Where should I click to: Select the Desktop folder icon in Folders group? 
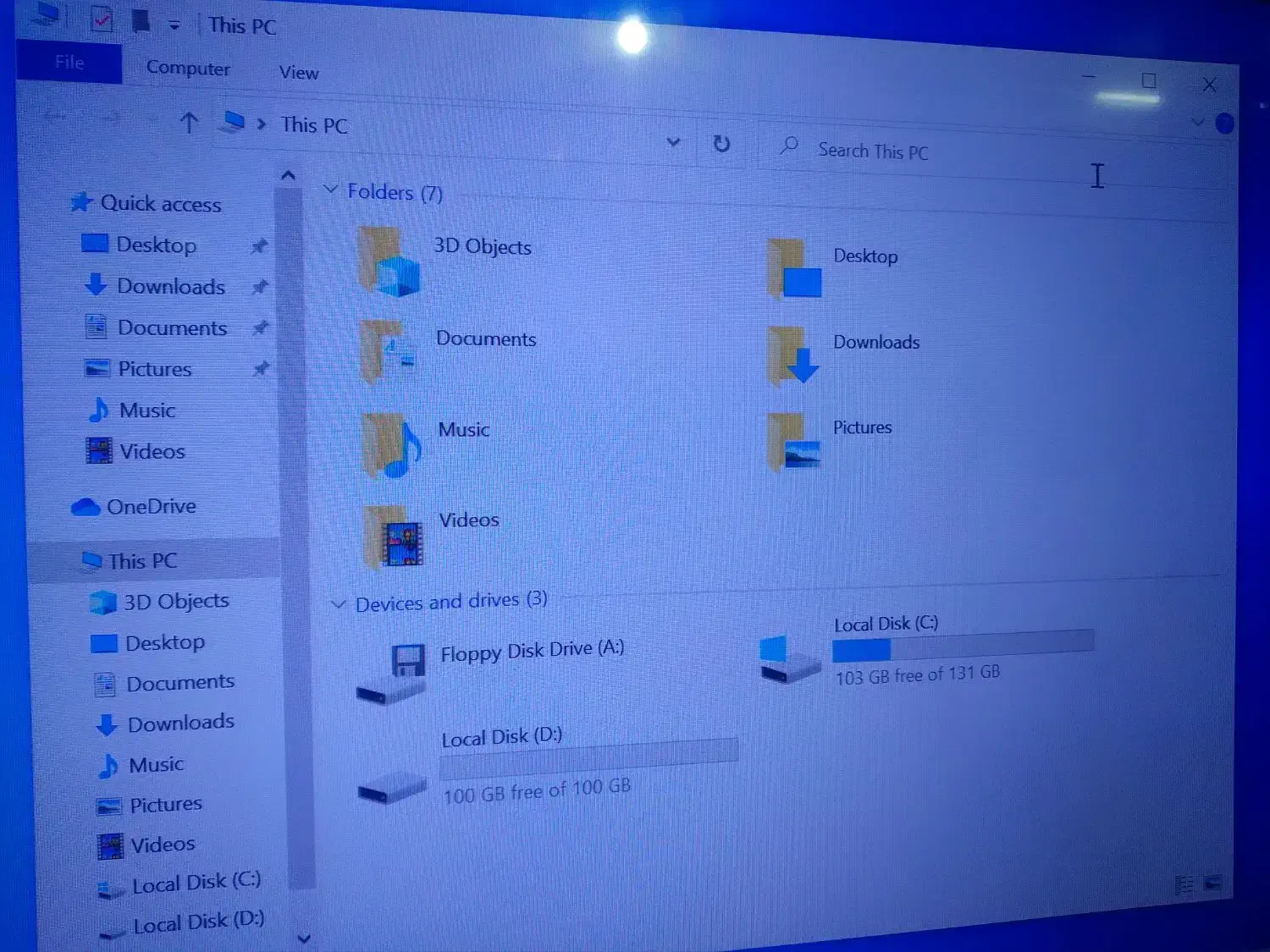point(794,269)
